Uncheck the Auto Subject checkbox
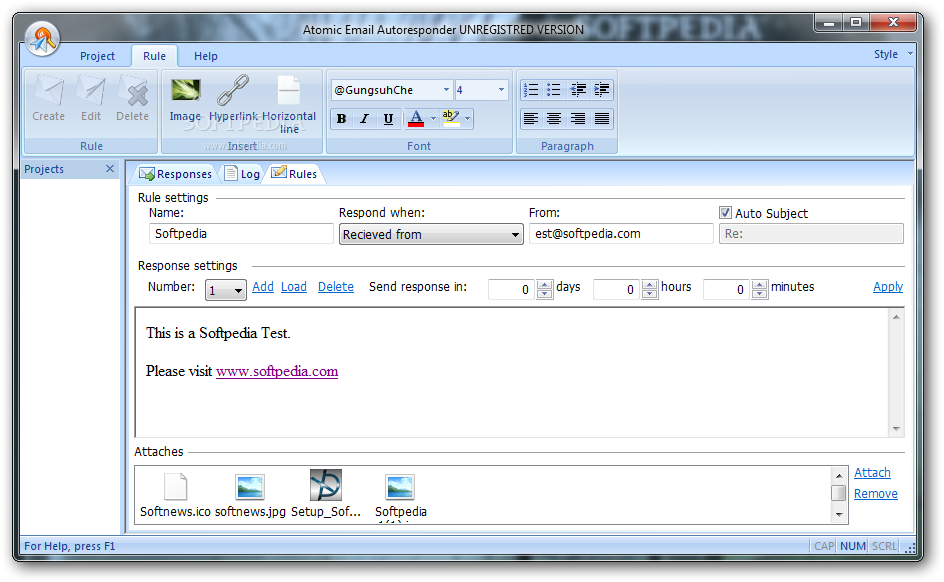The height and width of the screenshot is (582, 944). click(725, 212)
